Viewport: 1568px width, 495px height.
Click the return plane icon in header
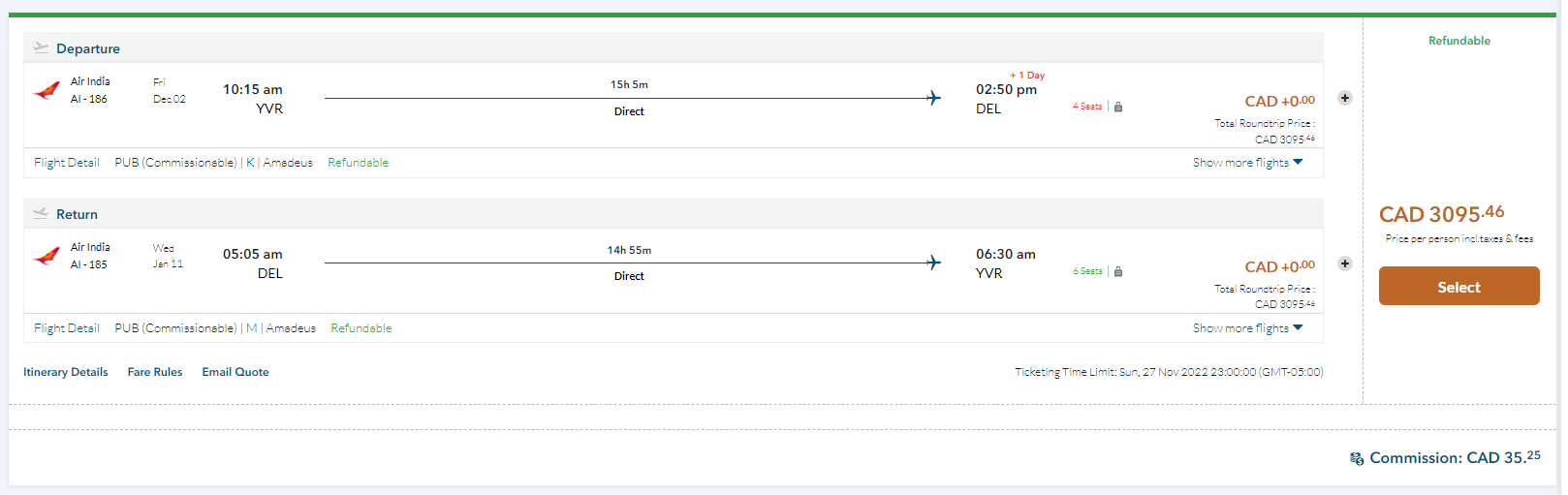tap(41, 213)
